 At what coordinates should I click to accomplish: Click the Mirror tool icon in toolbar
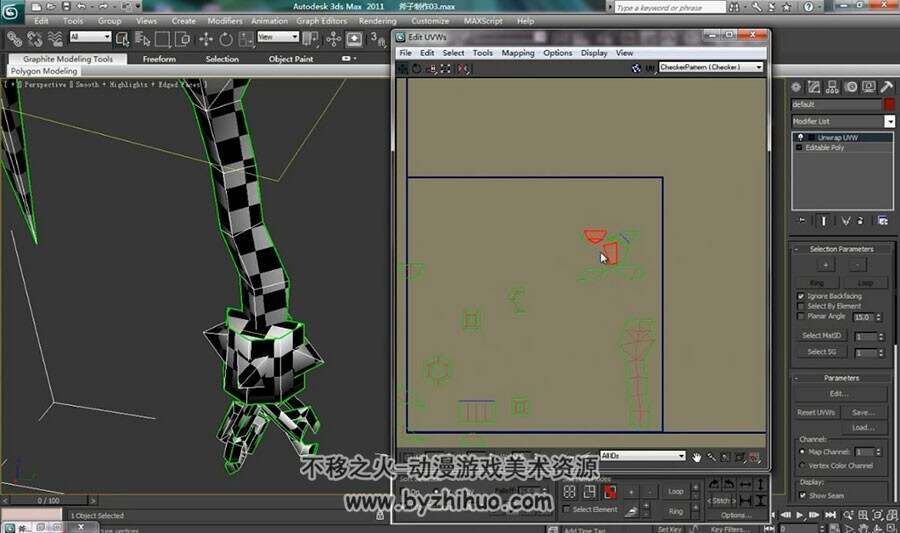pos(310,39)
